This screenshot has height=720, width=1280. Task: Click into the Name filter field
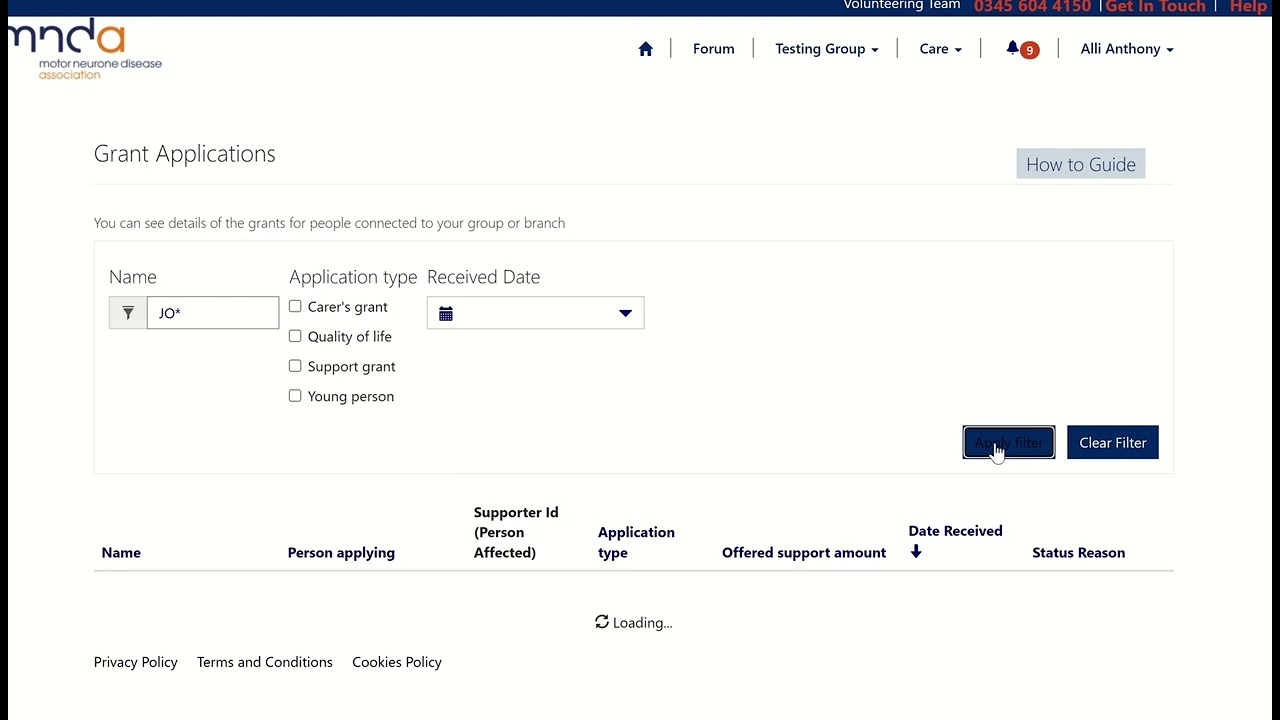coord(213,313)
